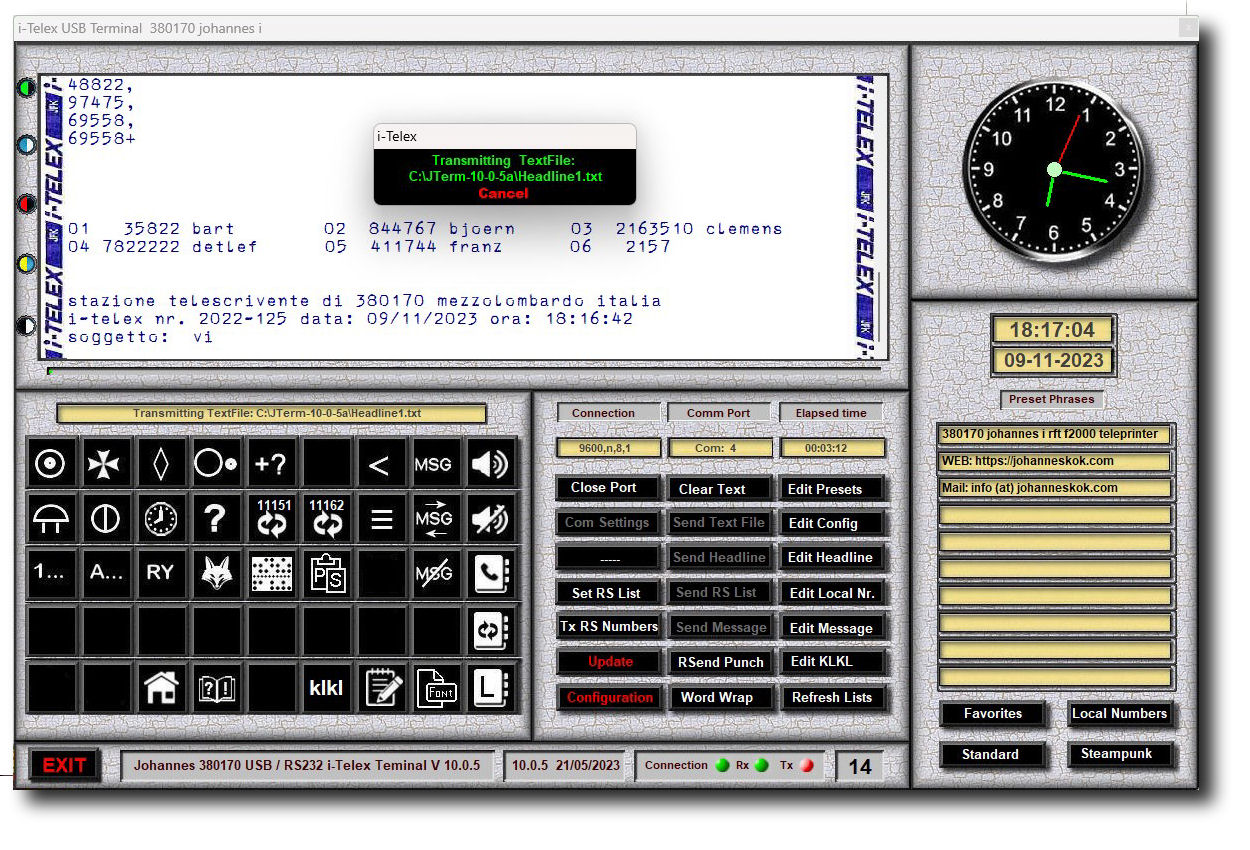Screen dimensions: 1250x850
Task: Click the Maltese cross icon
Action: click(106, 463)
